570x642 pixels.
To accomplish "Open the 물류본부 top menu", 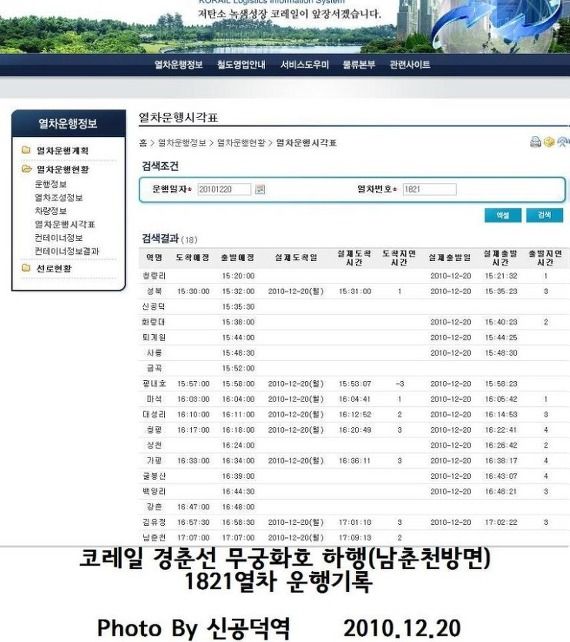I will (359, 65).
